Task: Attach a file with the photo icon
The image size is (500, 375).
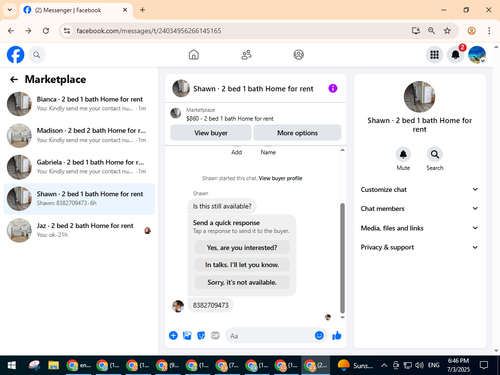Action: 187,335
